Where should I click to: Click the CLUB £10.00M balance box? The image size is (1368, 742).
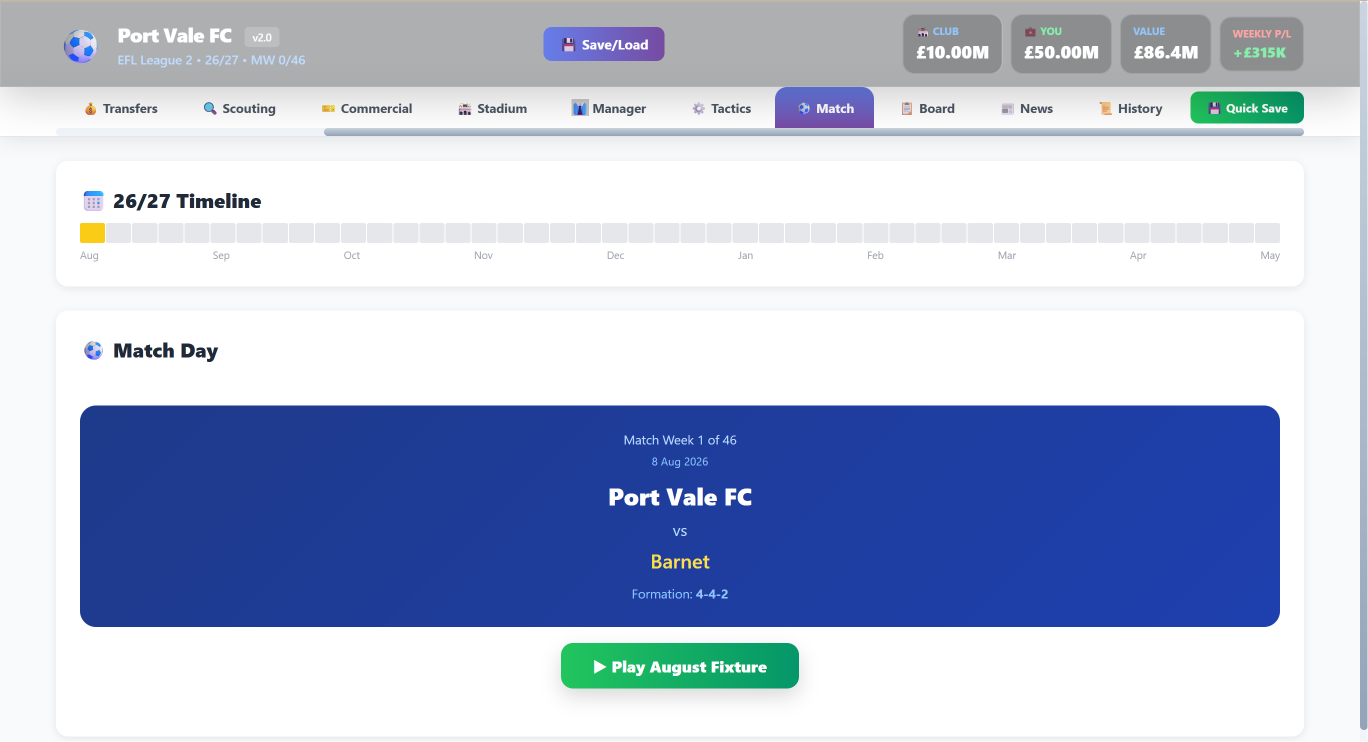click(952, 44)
